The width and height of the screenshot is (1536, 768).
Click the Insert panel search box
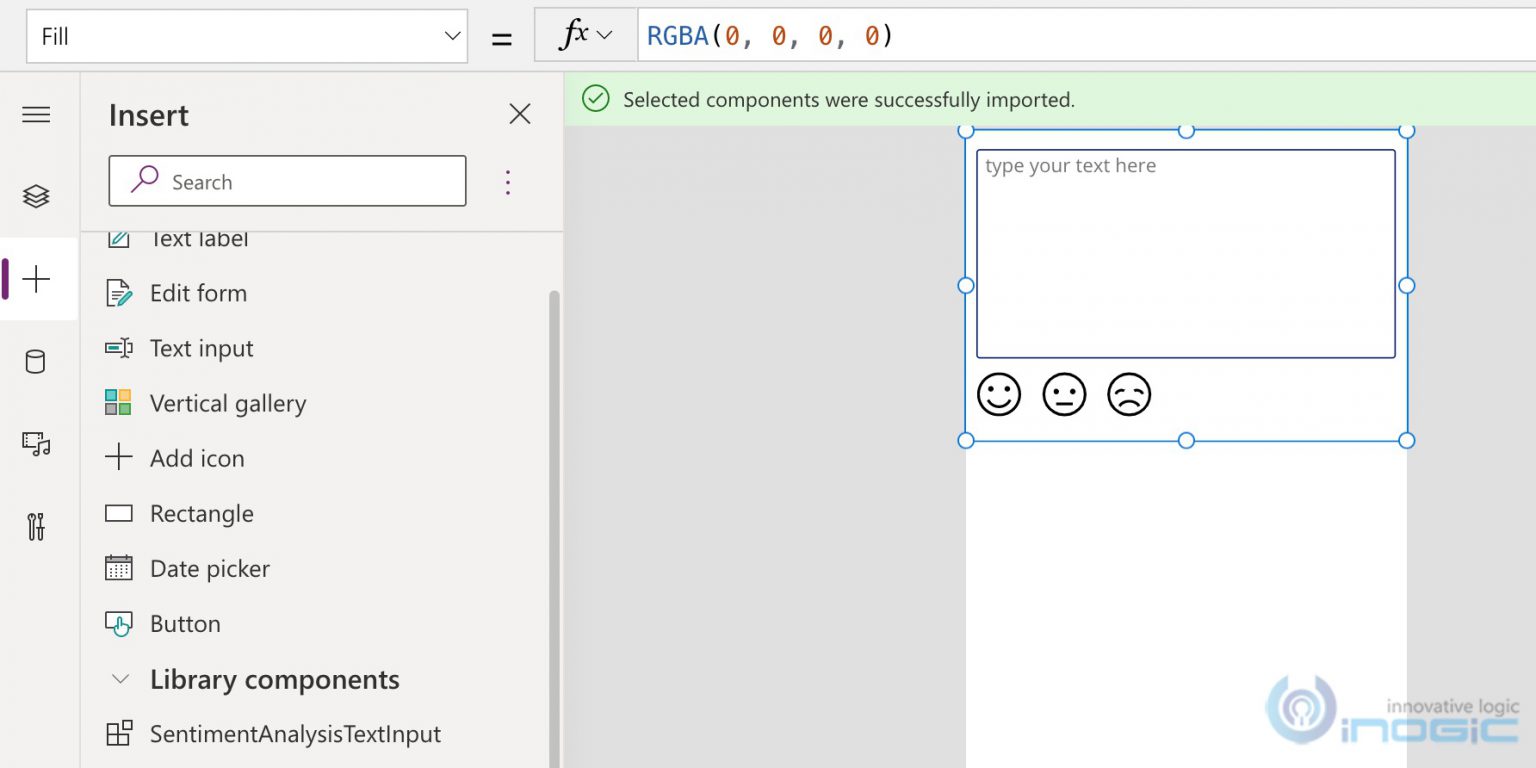pos(287,181)
